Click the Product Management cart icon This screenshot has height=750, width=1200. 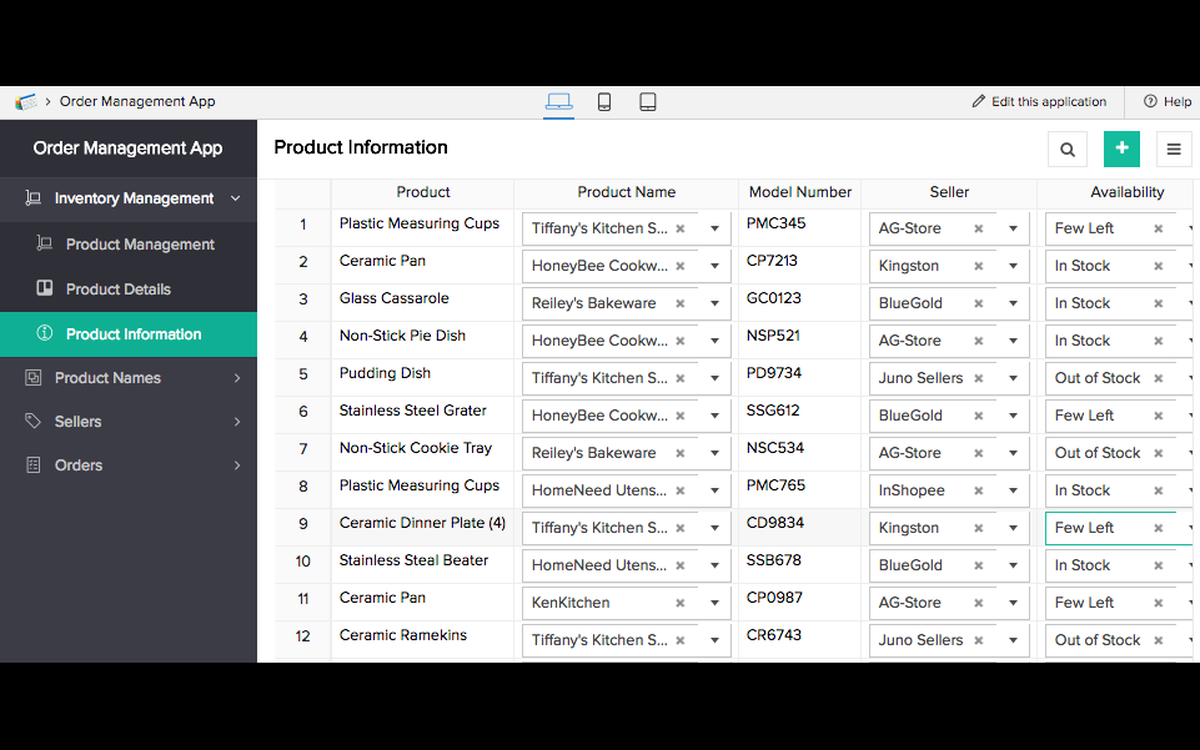coord(44,243)
